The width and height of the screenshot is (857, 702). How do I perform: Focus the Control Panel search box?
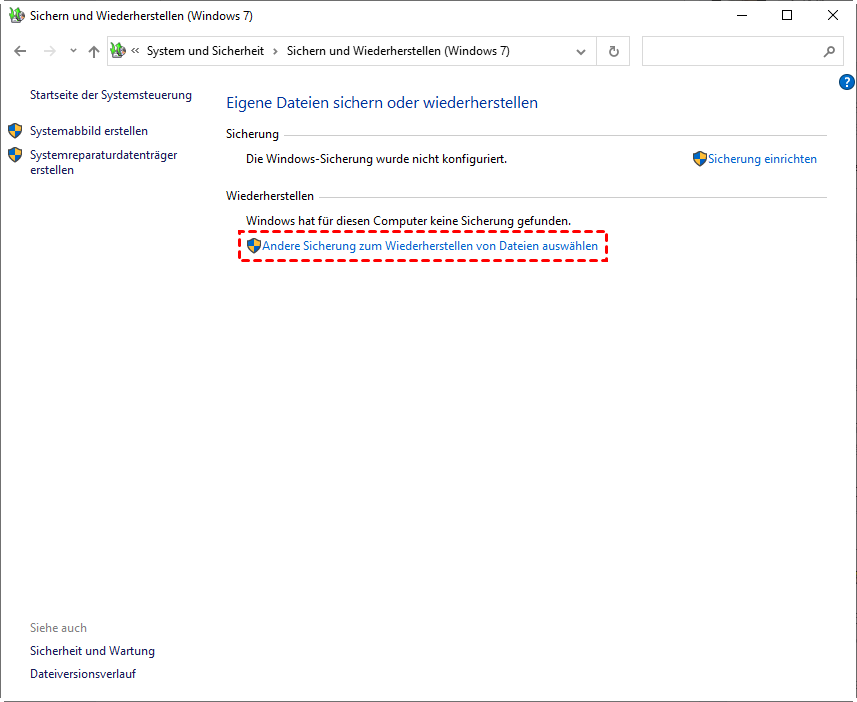click(742, 51)
